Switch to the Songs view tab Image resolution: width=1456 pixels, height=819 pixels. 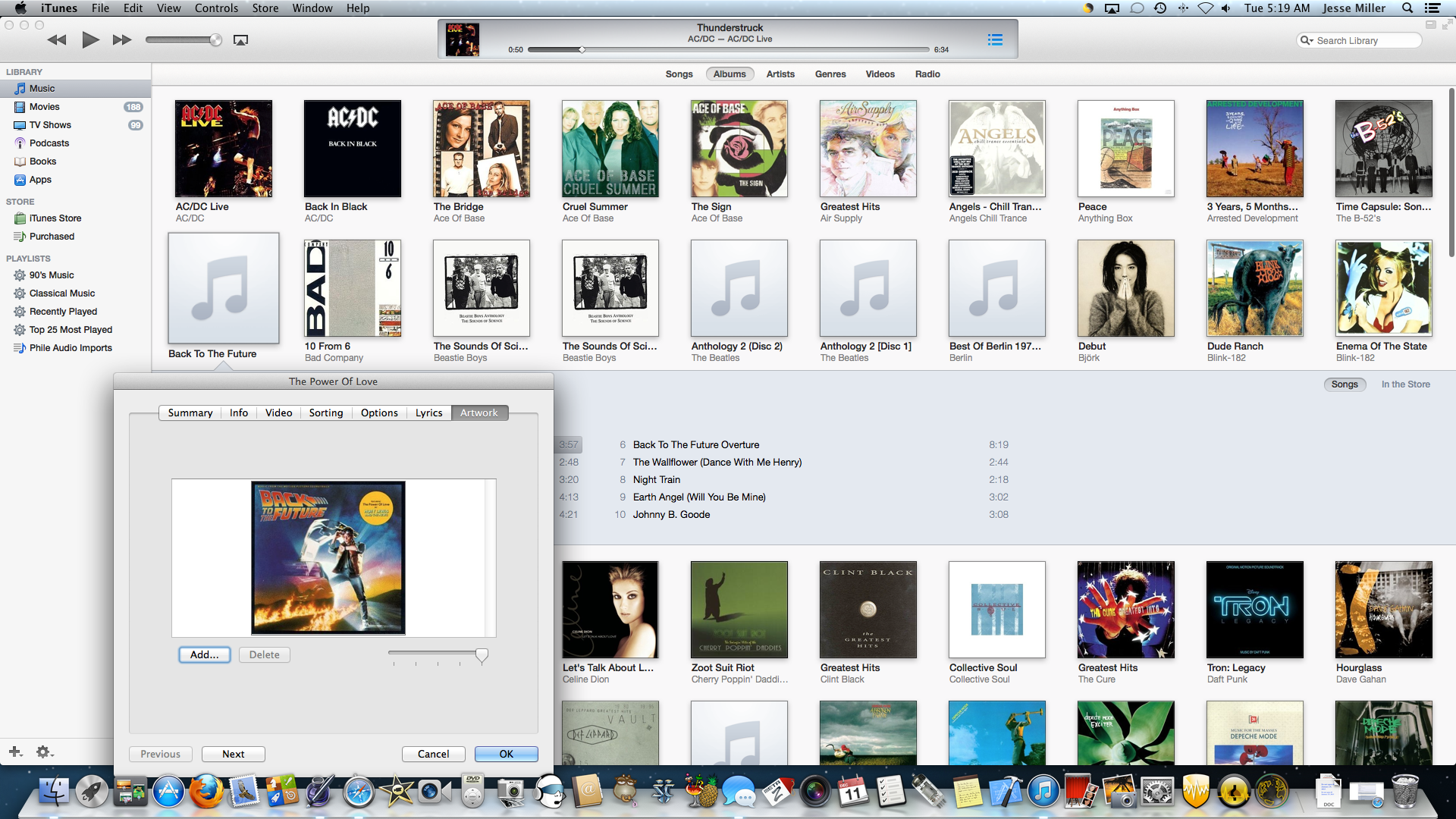coord(679,74)
